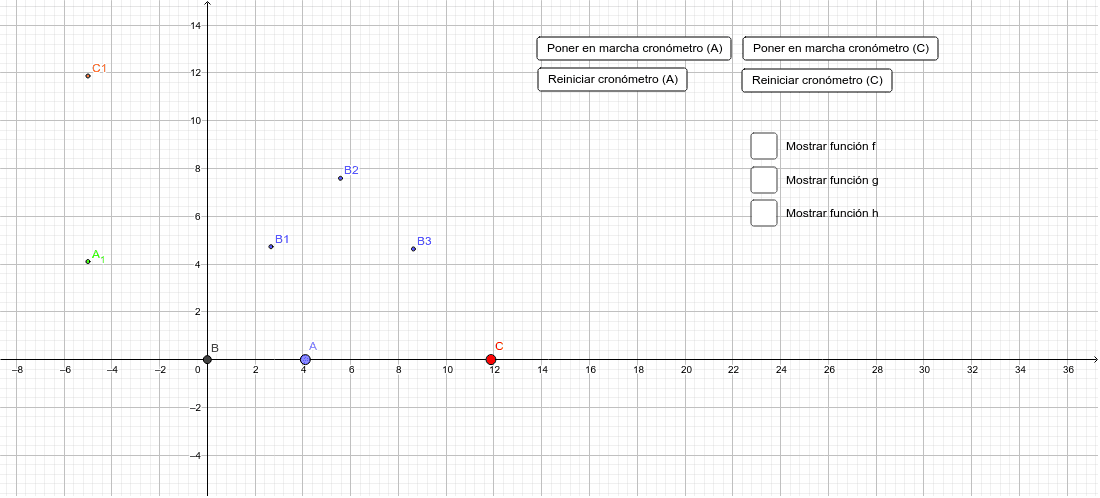This screenshot has width=1100, height=498.
Task: Click the orange point C1
Action: (x=88, y=76)
